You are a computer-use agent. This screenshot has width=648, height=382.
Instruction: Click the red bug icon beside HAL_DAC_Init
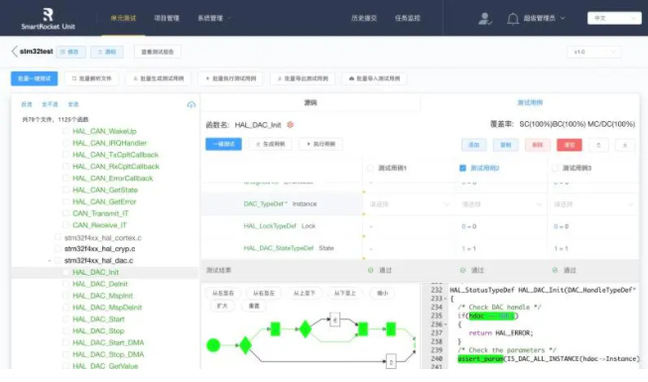click(290, 124)
